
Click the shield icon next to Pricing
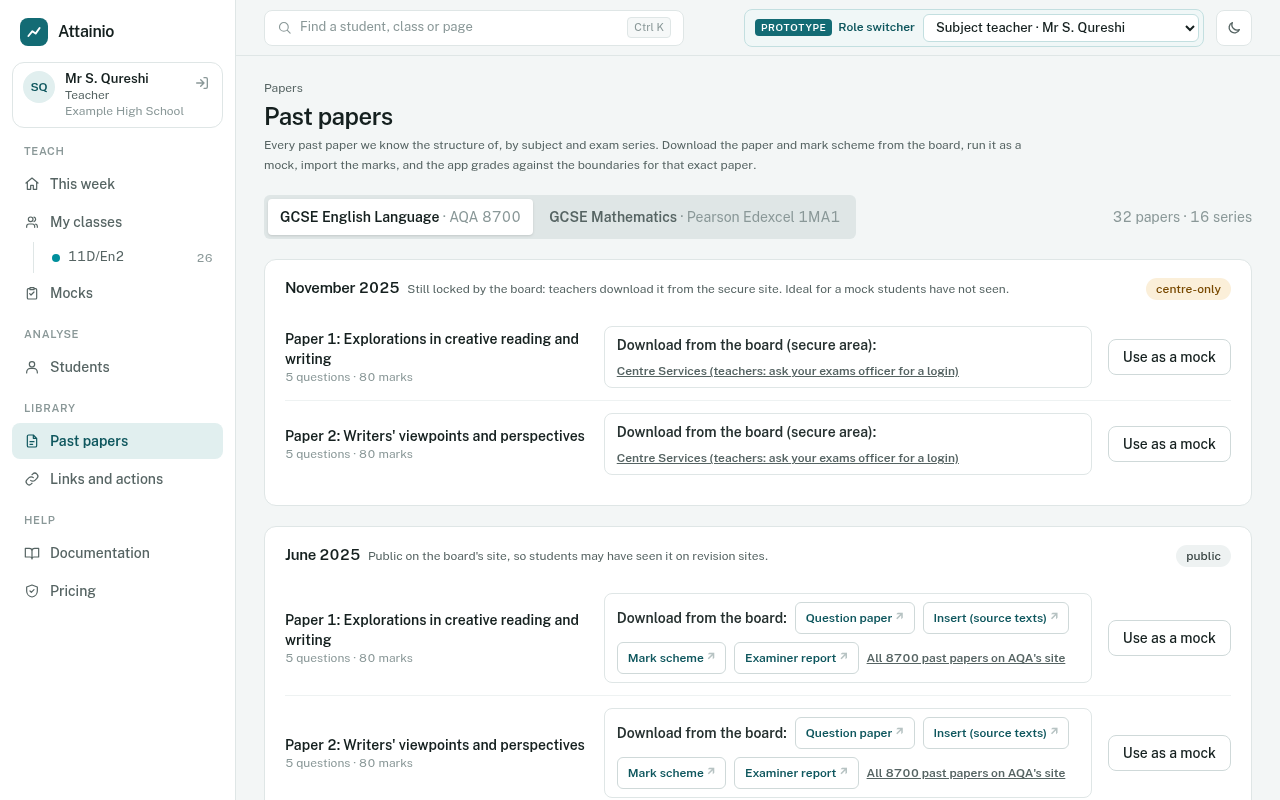[32, 591]
